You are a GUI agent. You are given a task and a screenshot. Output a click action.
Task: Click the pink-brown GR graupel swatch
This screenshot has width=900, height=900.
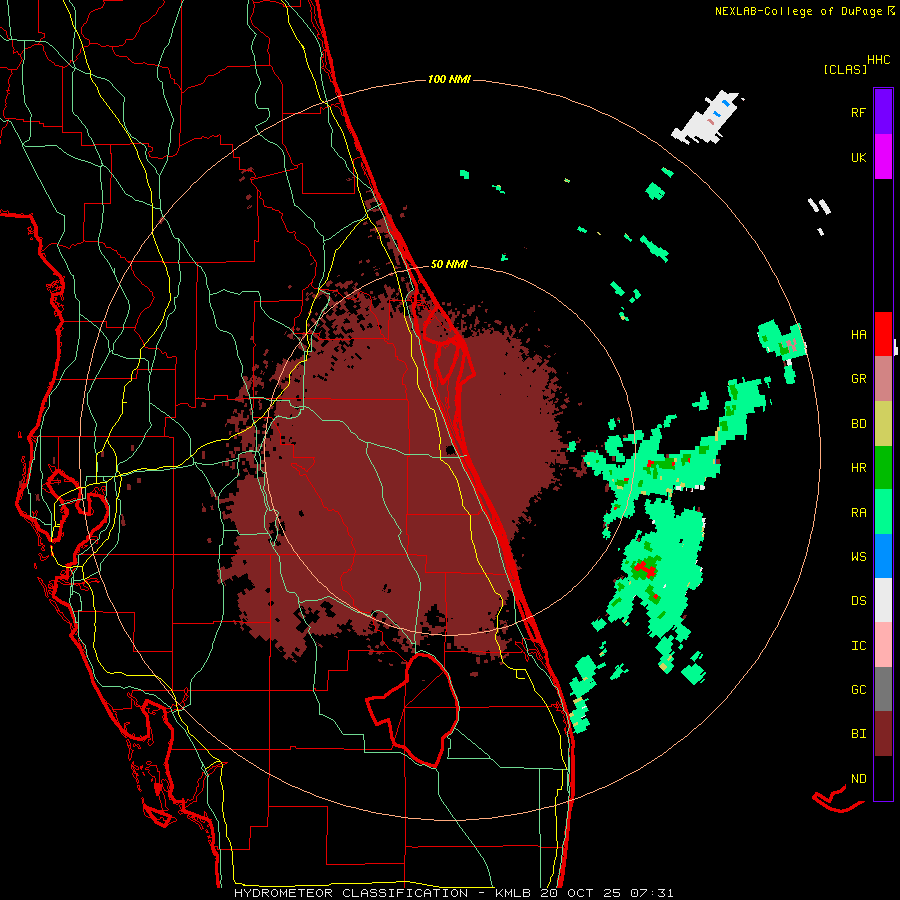883,379
